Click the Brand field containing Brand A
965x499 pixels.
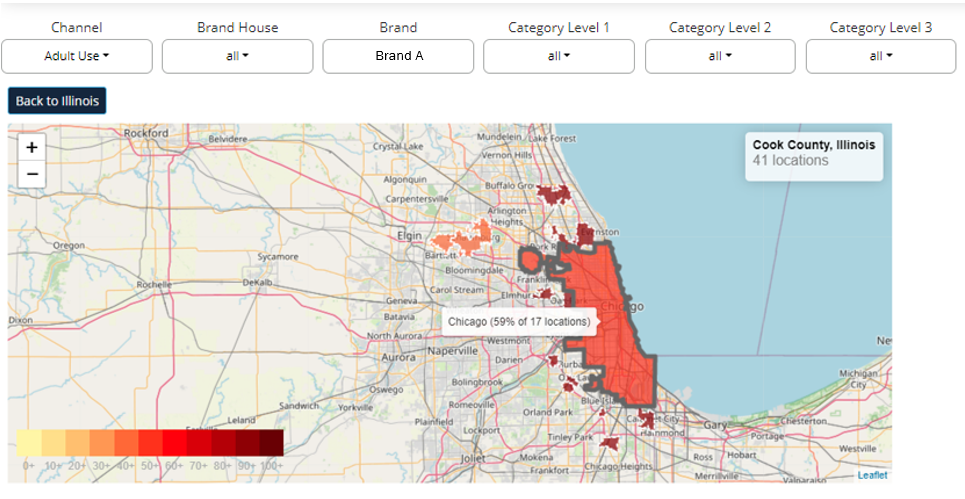pos(398,56)
